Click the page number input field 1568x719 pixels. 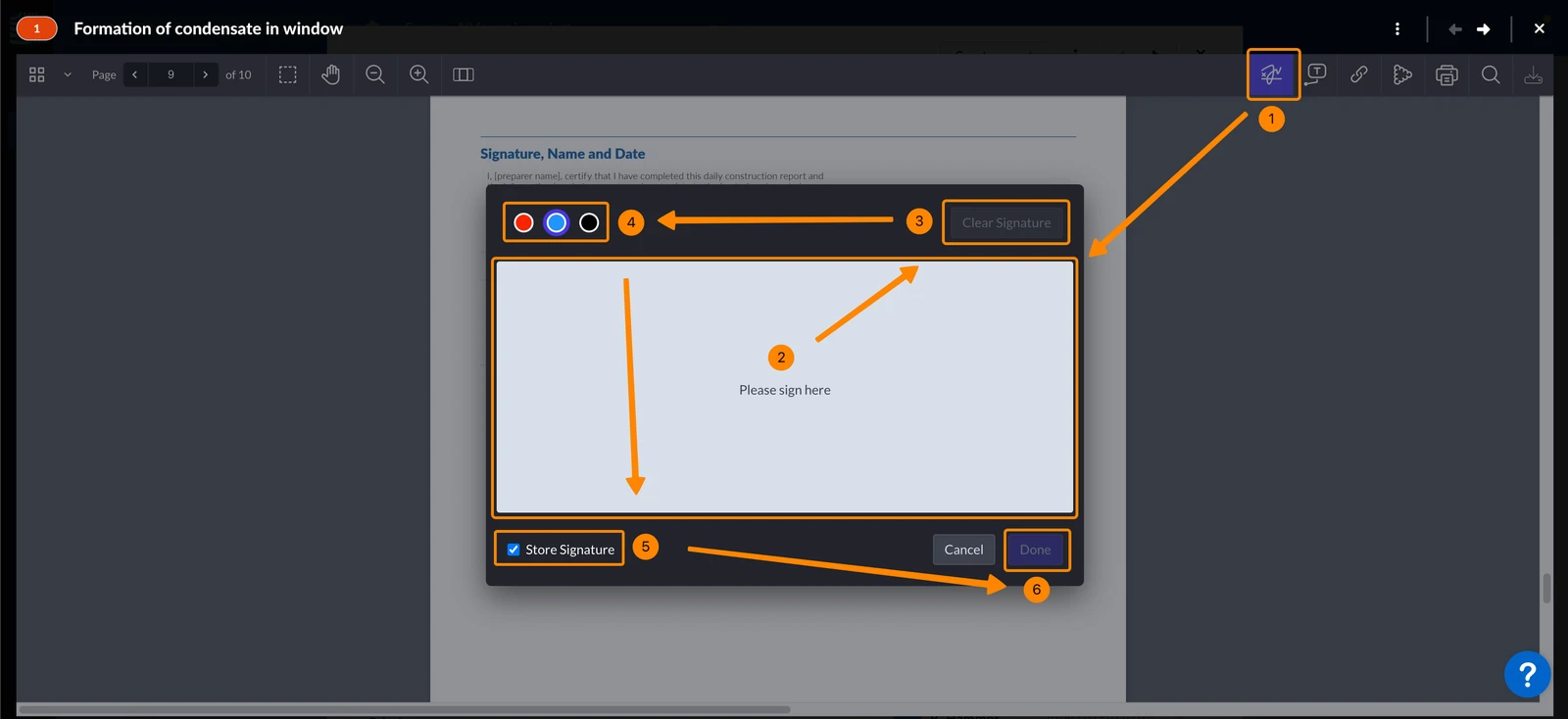coord(171,74)
